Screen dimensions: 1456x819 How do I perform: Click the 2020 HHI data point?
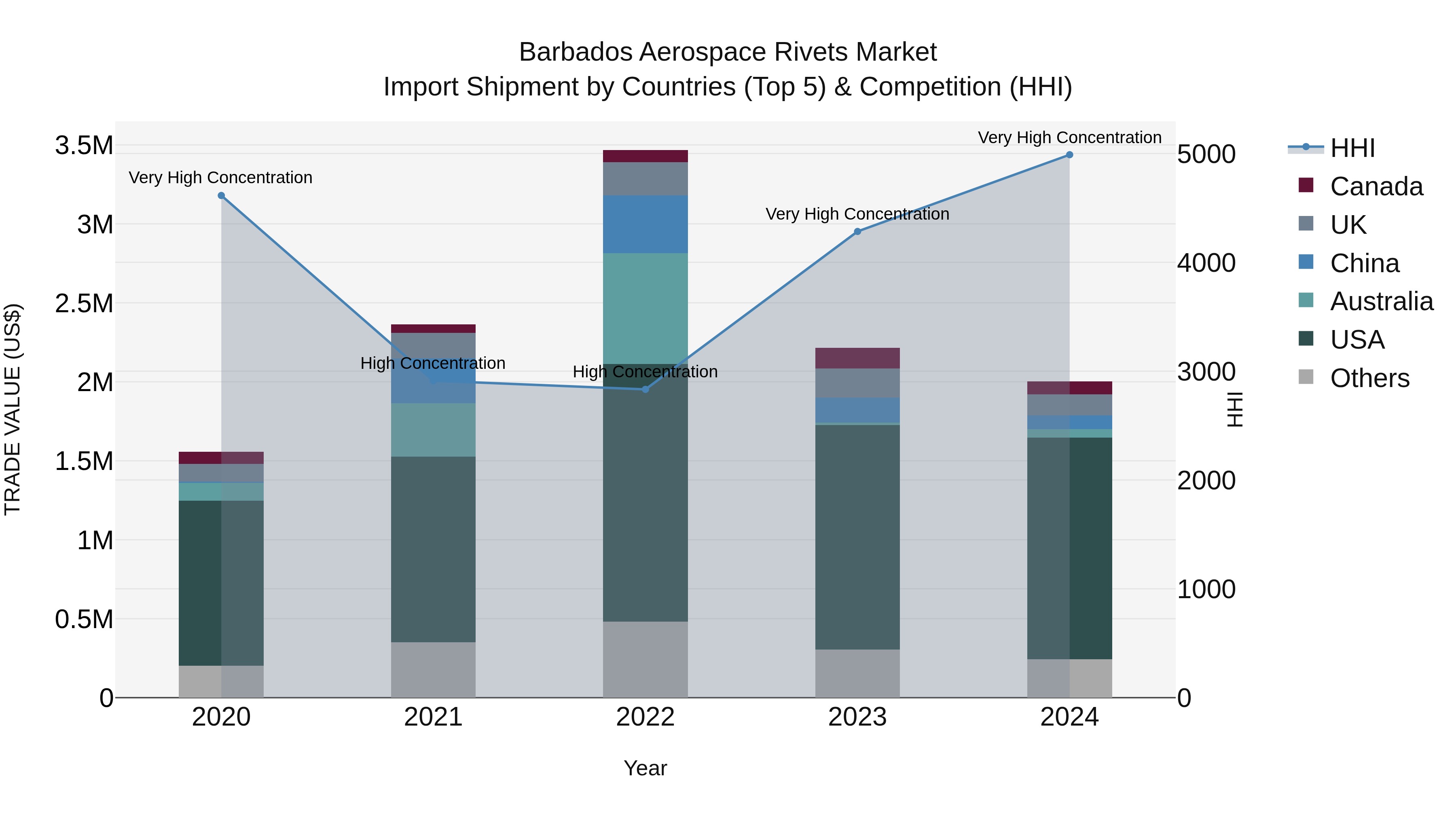coord(222,196)
